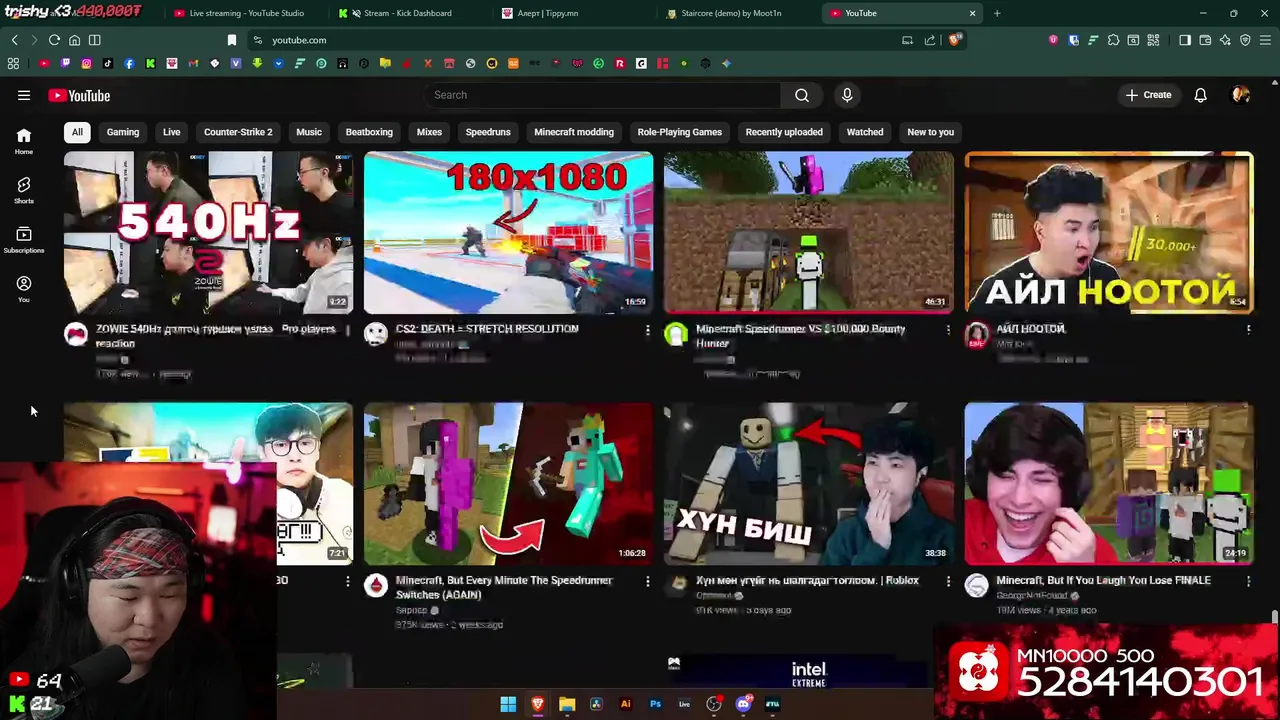
Task: Open the 180x1080 CS2 video thumbnail
Action: [508, 233]
